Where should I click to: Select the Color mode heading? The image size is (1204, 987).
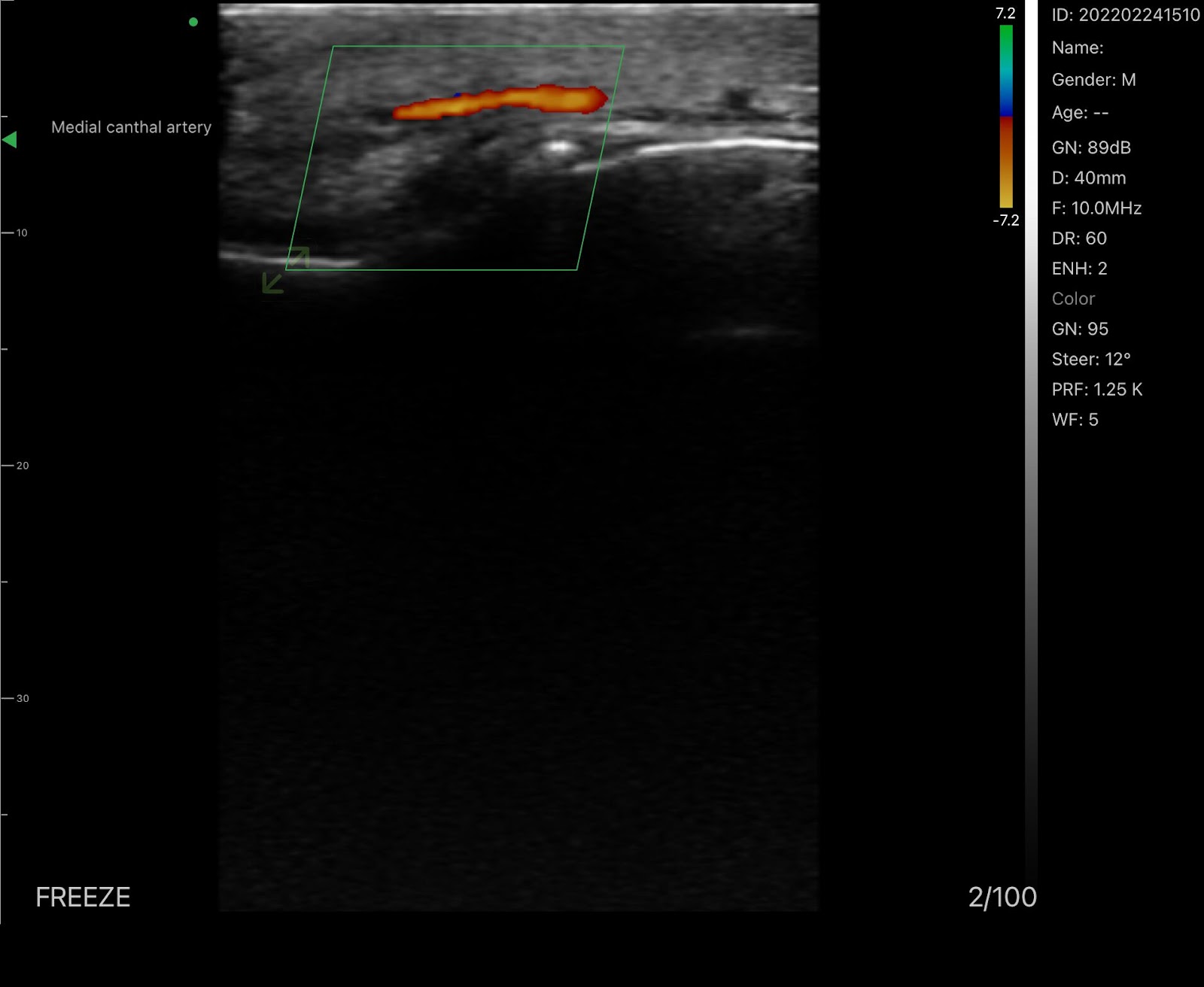pos(1073,299)
